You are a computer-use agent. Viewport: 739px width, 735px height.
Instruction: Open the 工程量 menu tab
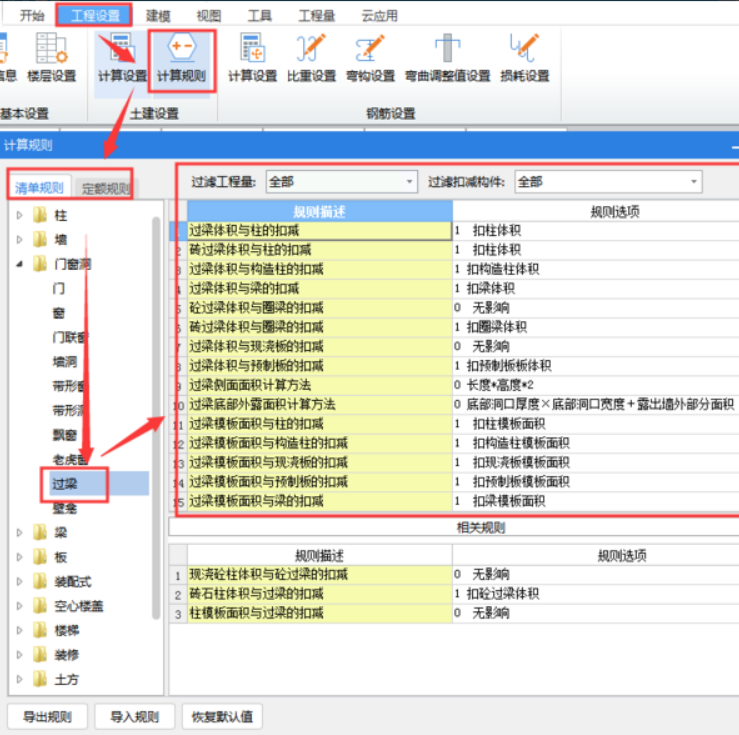(319, 15)
